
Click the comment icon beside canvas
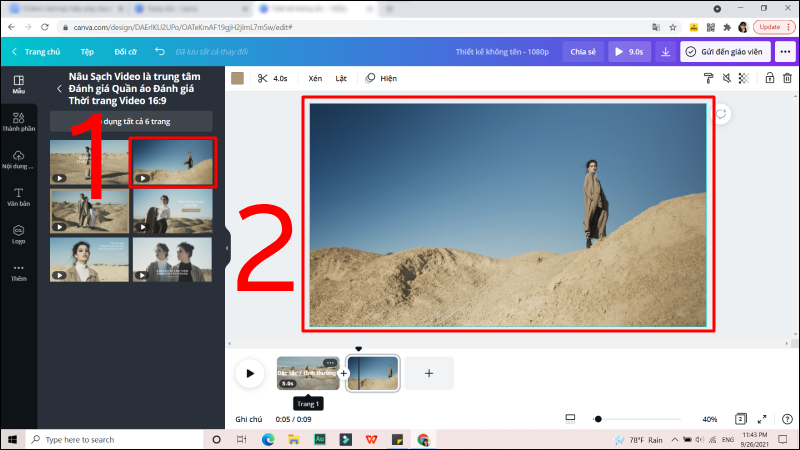click(x=721, y=114)
